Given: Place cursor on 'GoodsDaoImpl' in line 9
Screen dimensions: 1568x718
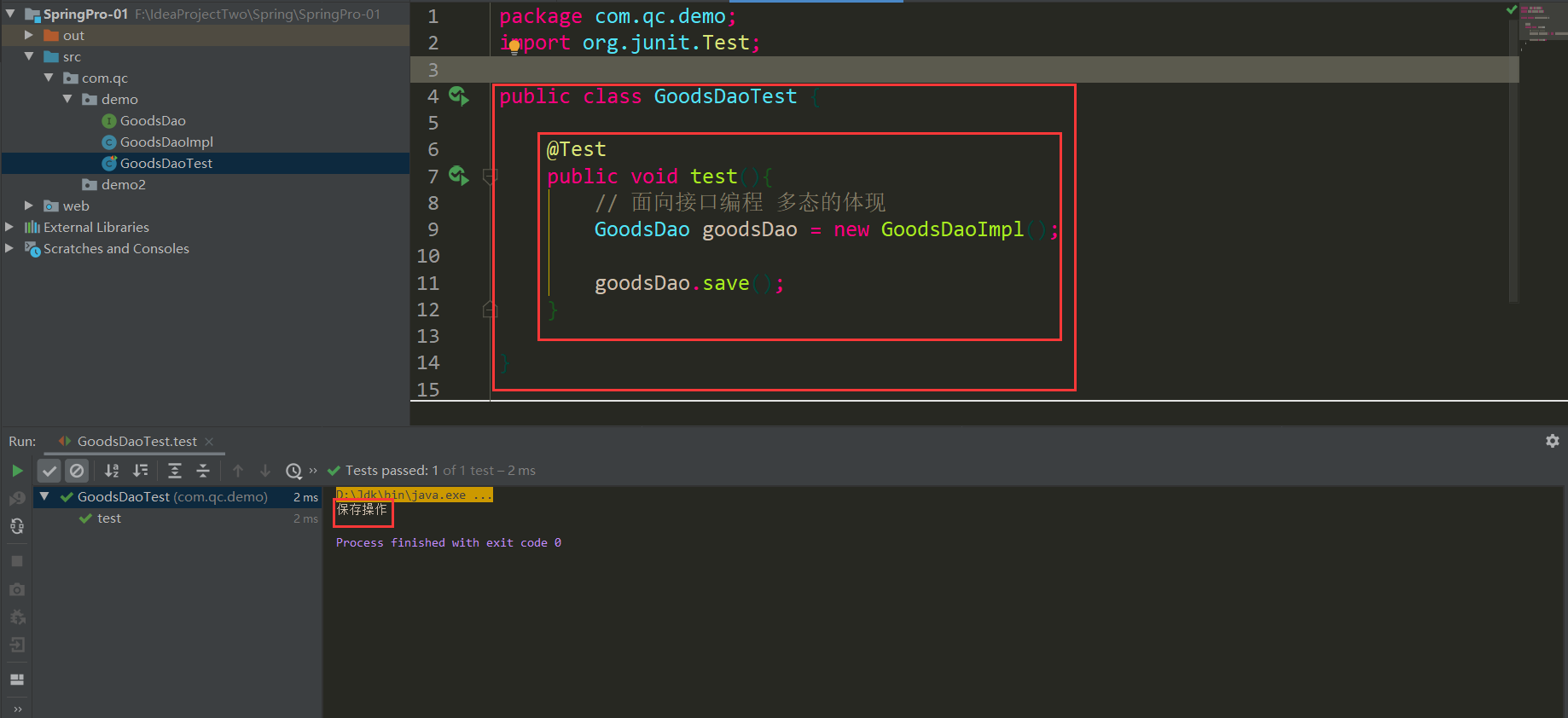Looking at the screenshot, I should click(x=952, y=229).
